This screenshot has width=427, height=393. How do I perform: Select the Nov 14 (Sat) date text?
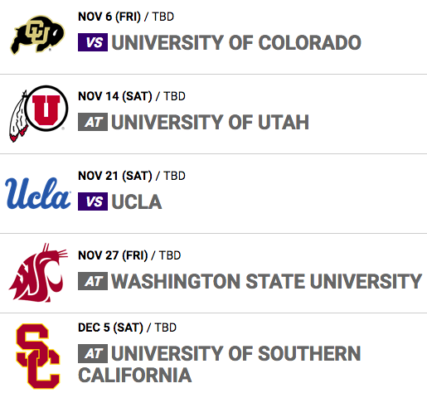tap(115, 96)
